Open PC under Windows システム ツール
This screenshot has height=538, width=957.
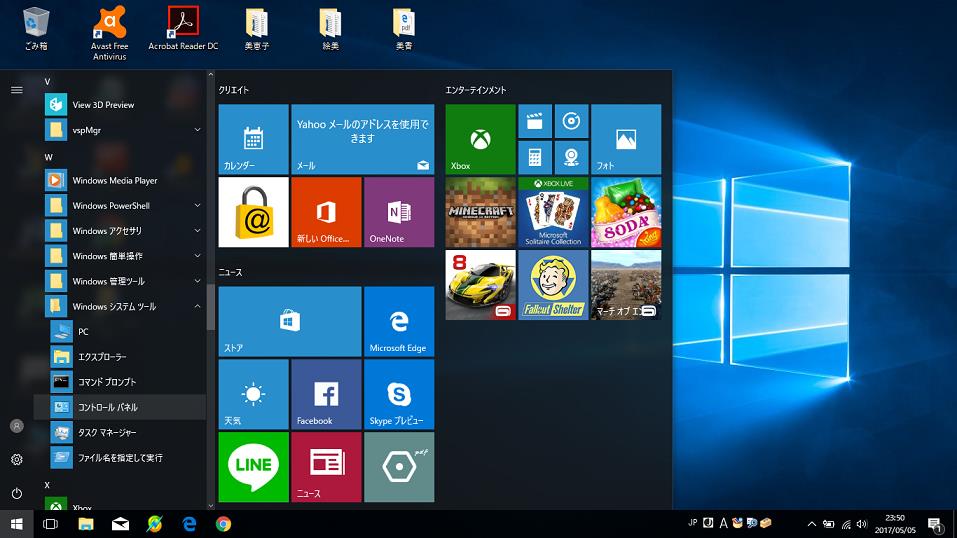pos(120,332)
